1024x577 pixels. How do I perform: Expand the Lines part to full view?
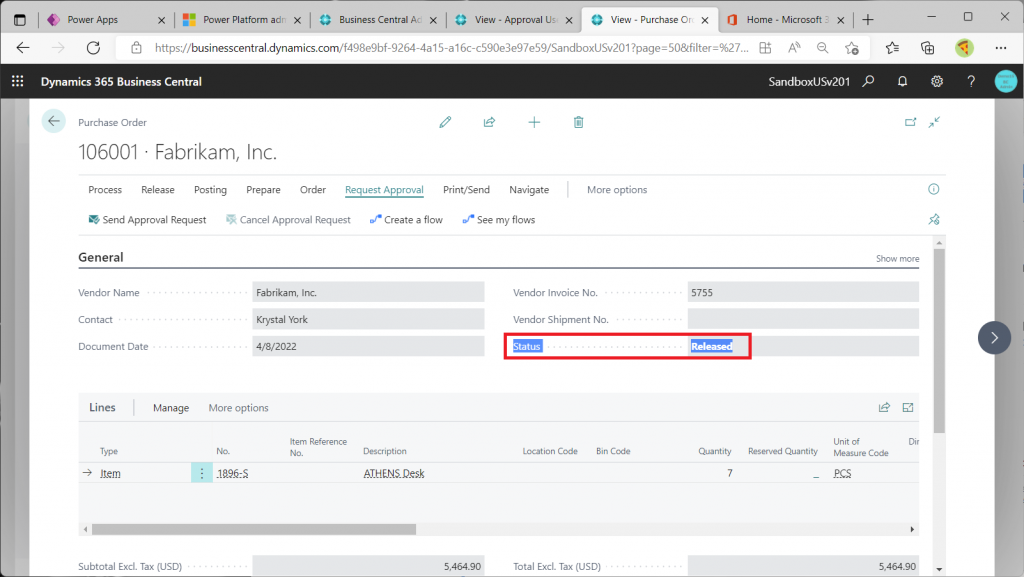tap(908, 407)
